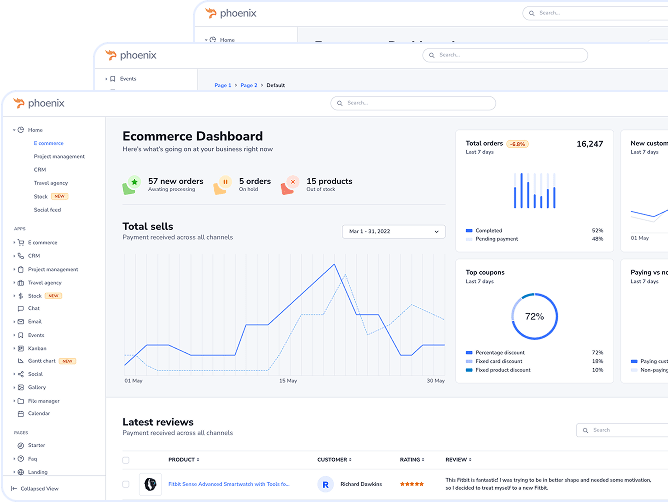Click the Phoenix logo in the foreground header
The image size is (668, 502).
38,102
